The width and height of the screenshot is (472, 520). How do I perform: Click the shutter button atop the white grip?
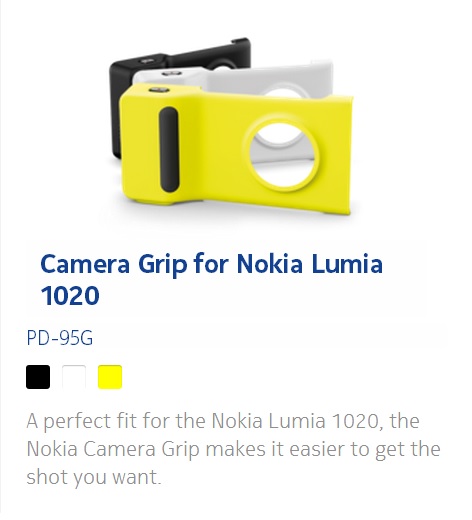(x=171, y=73)
